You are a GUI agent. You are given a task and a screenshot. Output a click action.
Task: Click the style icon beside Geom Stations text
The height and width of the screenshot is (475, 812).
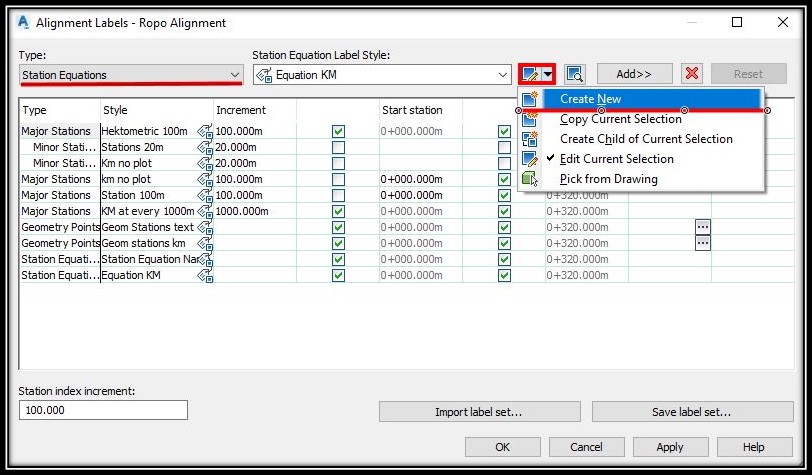205,227
